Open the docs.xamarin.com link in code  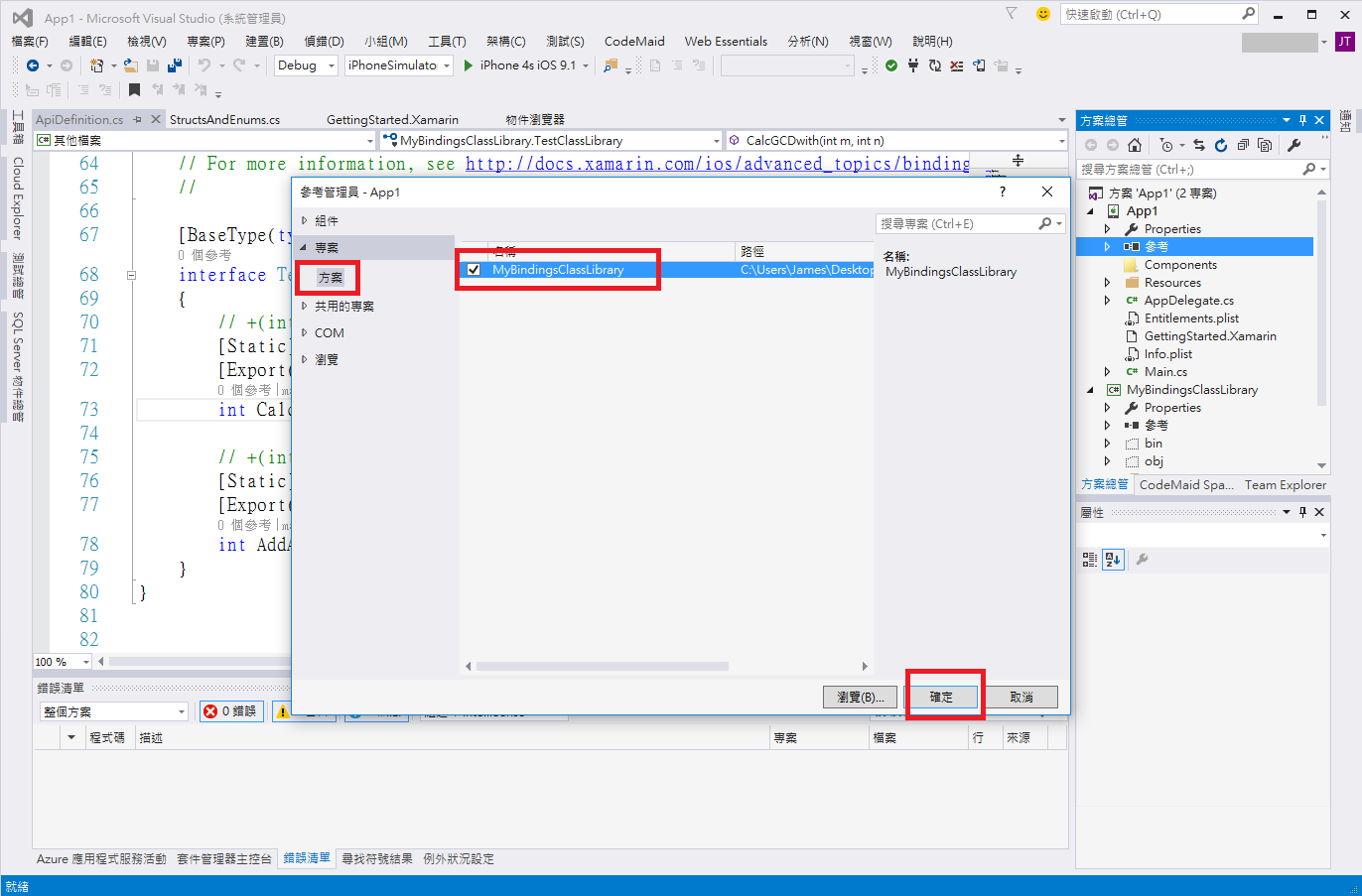click(x=718, y=164)
